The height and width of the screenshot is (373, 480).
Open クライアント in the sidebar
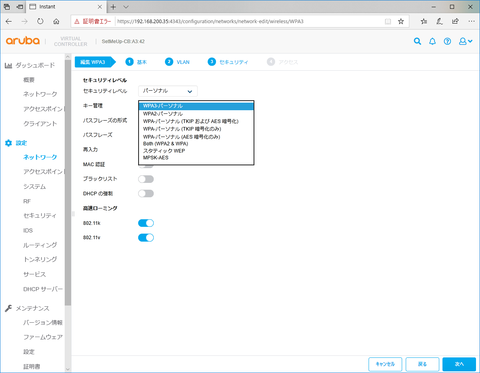(x=40, y=124)
